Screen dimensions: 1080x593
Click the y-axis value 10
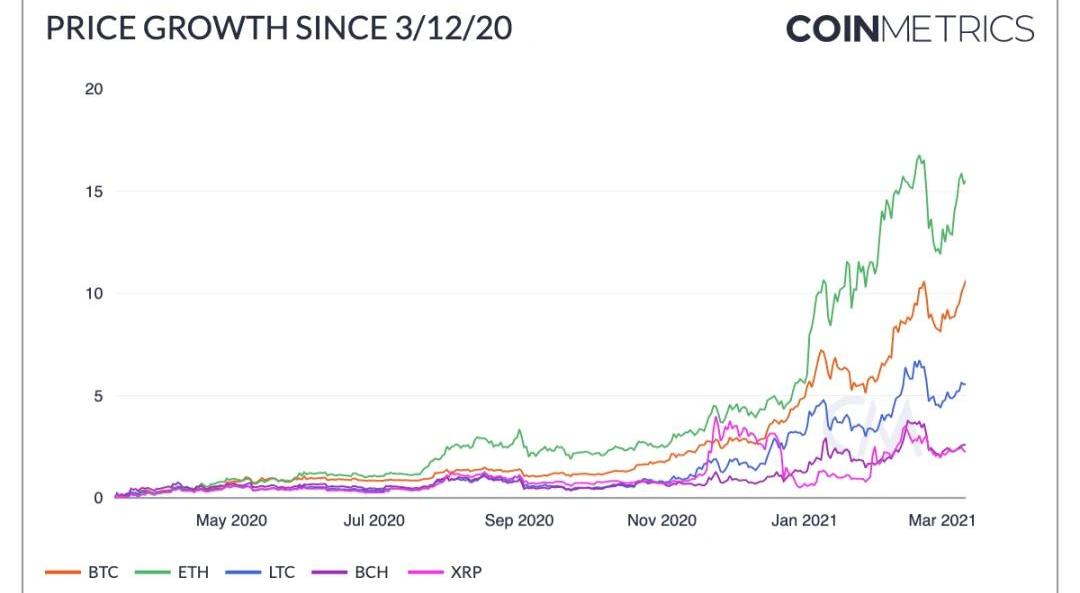(x=94, y=294)
